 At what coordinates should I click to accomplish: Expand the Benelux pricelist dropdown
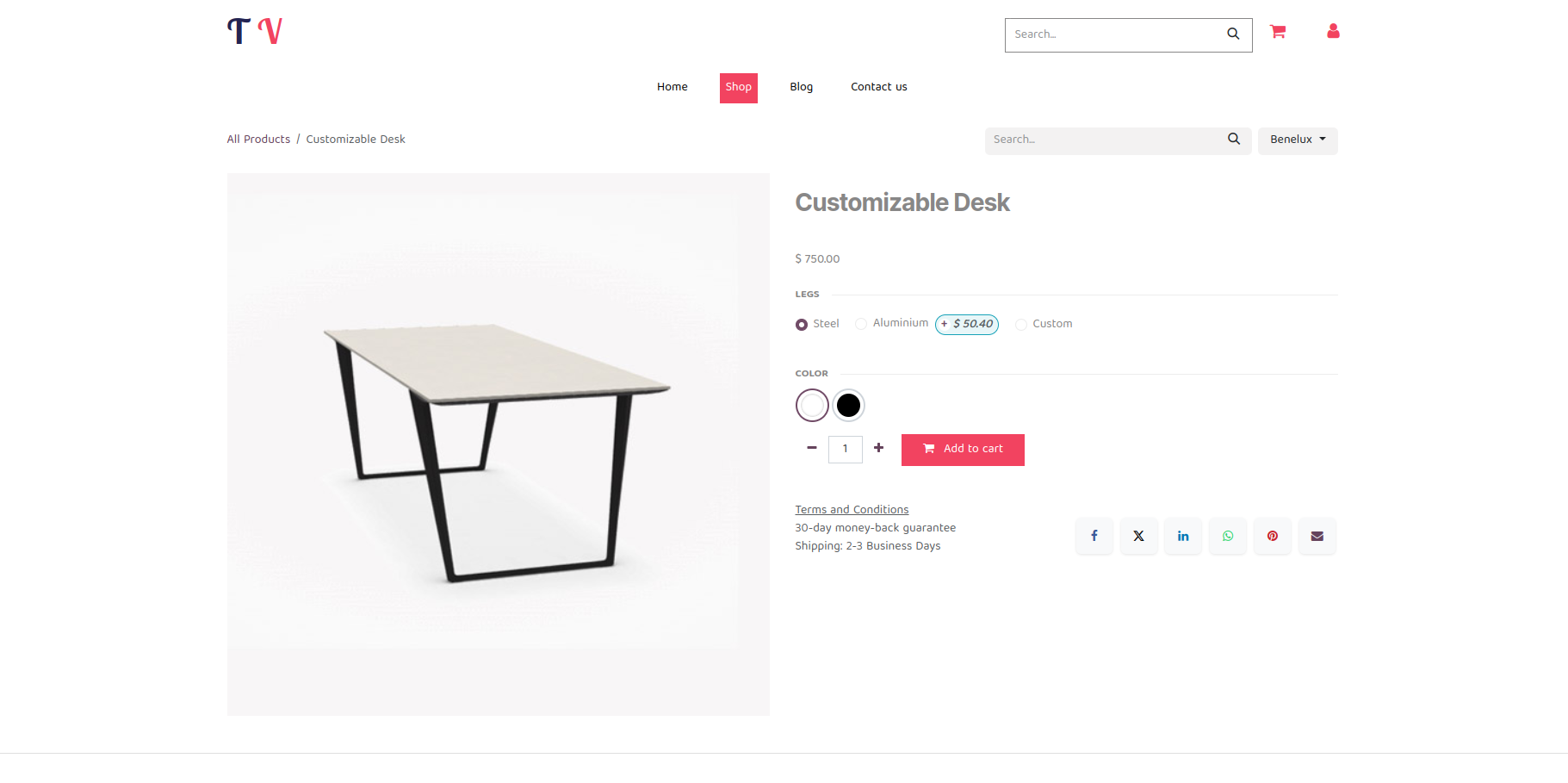(x=1298, y=140)
